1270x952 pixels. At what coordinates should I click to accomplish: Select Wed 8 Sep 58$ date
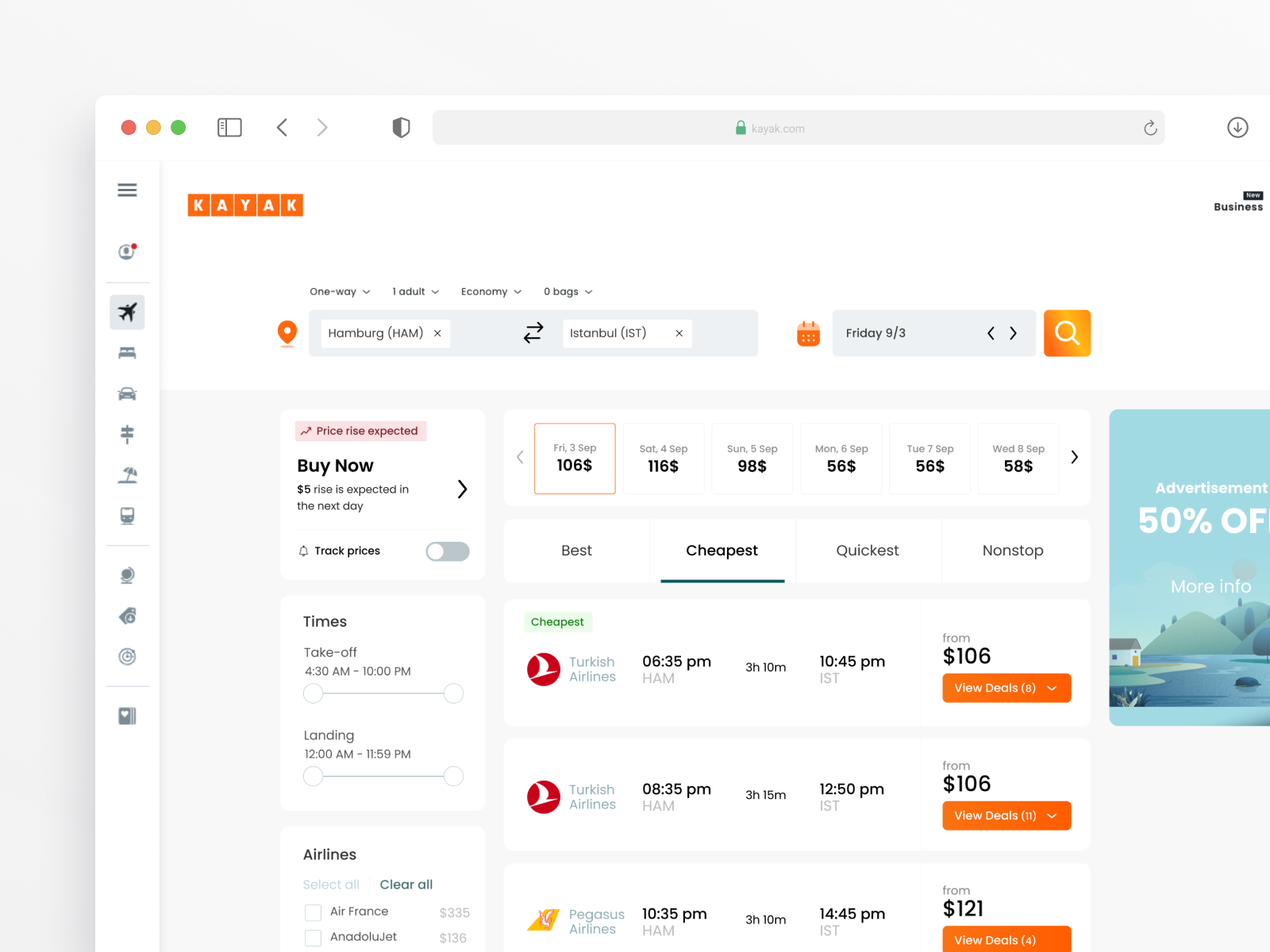[x=1018, y=459]
